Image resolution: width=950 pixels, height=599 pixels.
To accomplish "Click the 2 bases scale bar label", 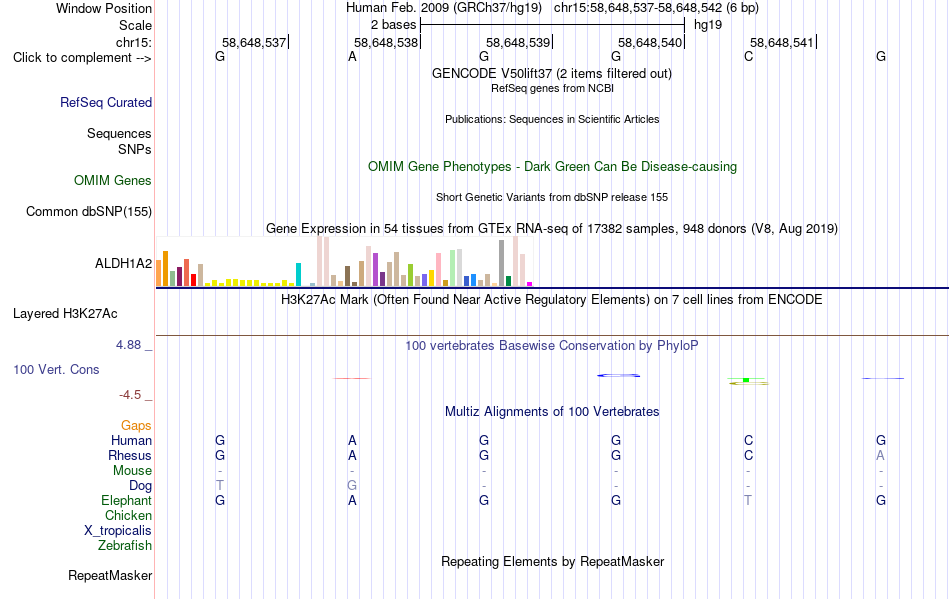I will pyautogui.click(x=394, y=25).
